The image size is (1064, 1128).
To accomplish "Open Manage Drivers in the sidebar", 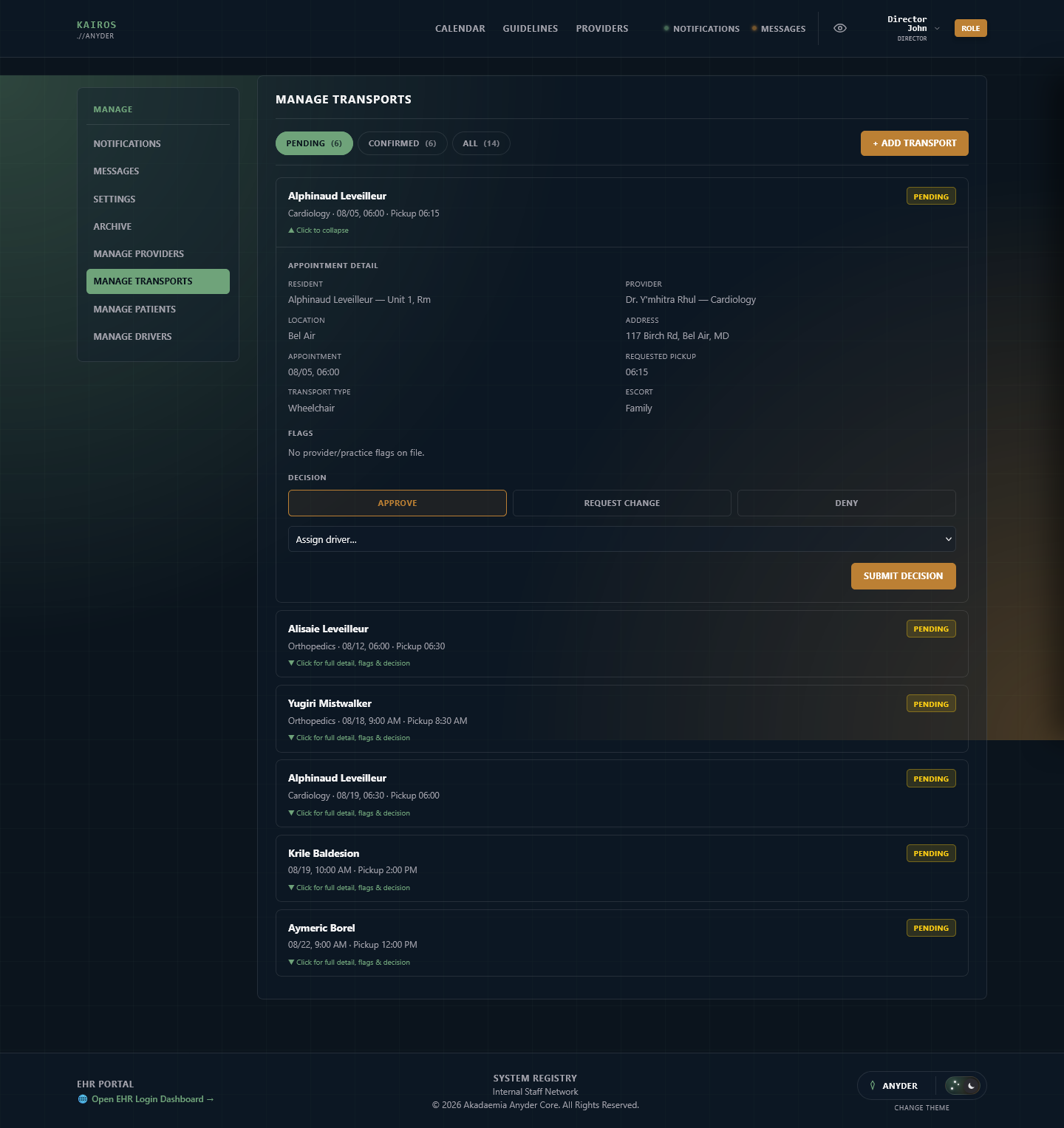I will [x=158, y=337].
